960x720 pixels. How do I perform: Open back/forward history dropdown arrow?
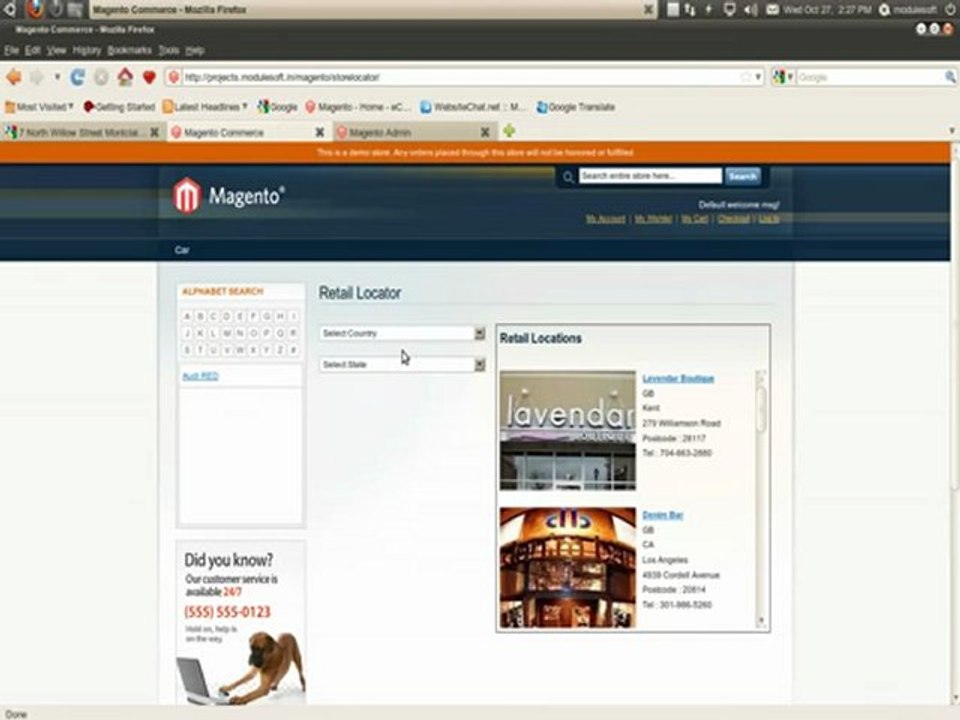click(x=57, y=77)
